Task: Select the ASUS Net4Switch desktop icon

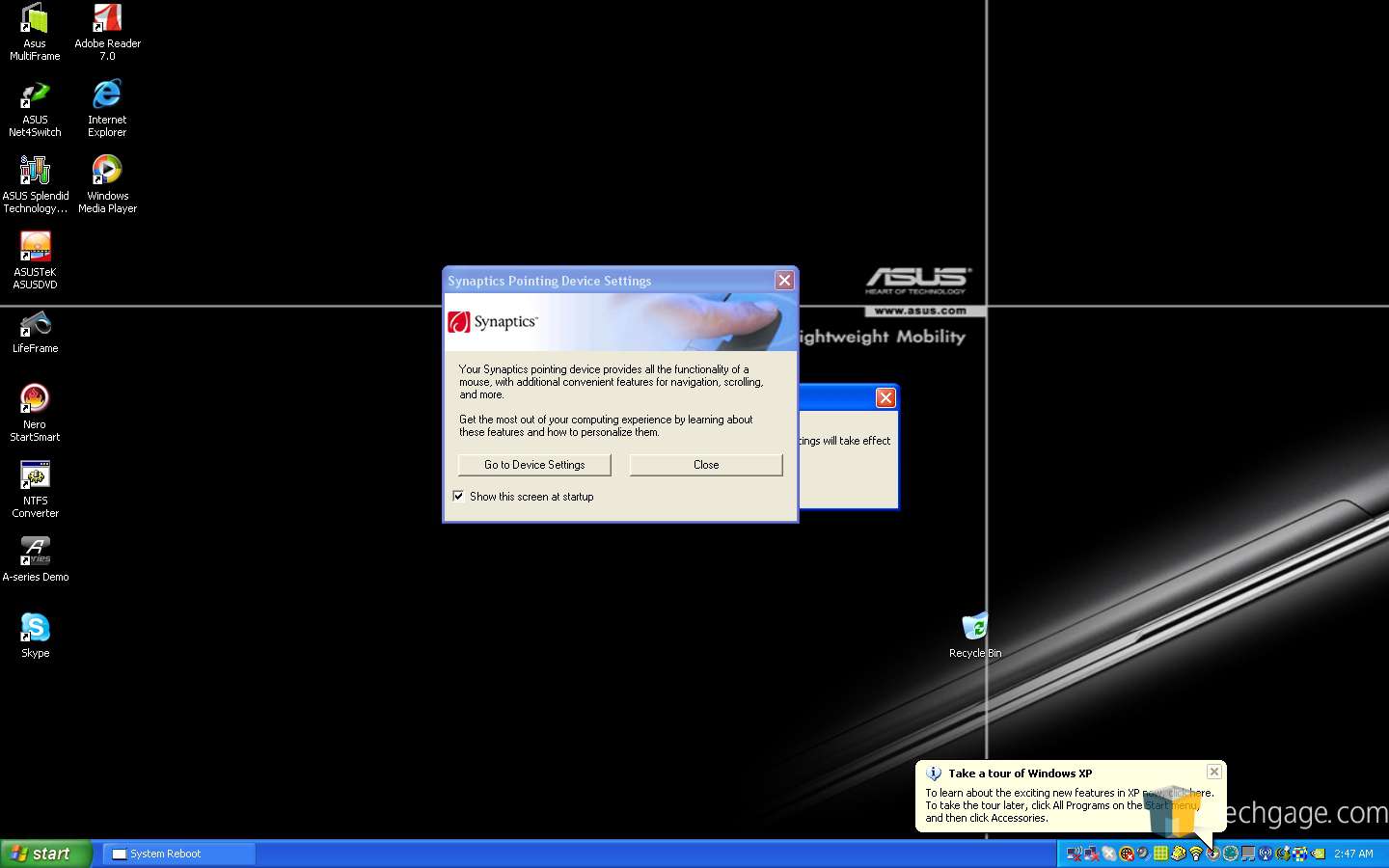Action: (35, 109)
